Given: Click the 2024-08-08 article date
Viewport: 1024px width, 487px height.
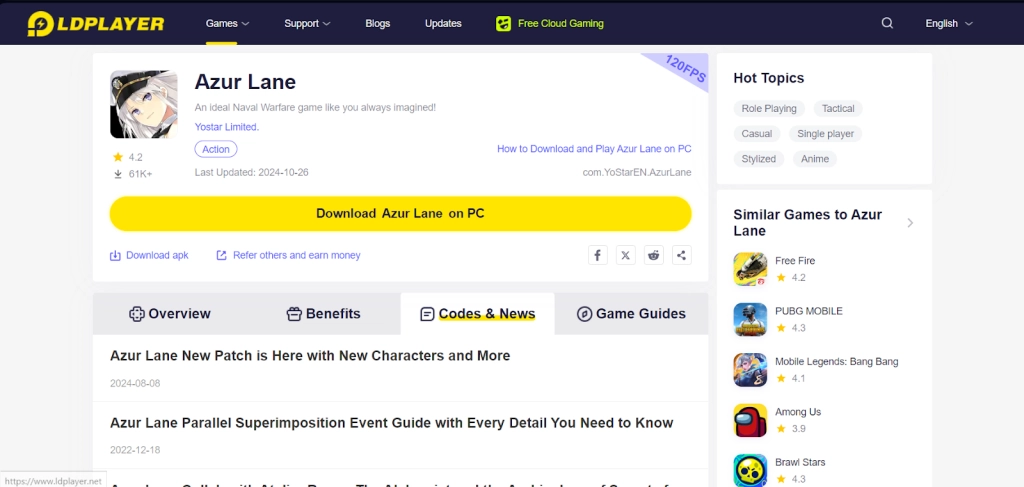Looking at the screenshot, I should tap(135, 383).
